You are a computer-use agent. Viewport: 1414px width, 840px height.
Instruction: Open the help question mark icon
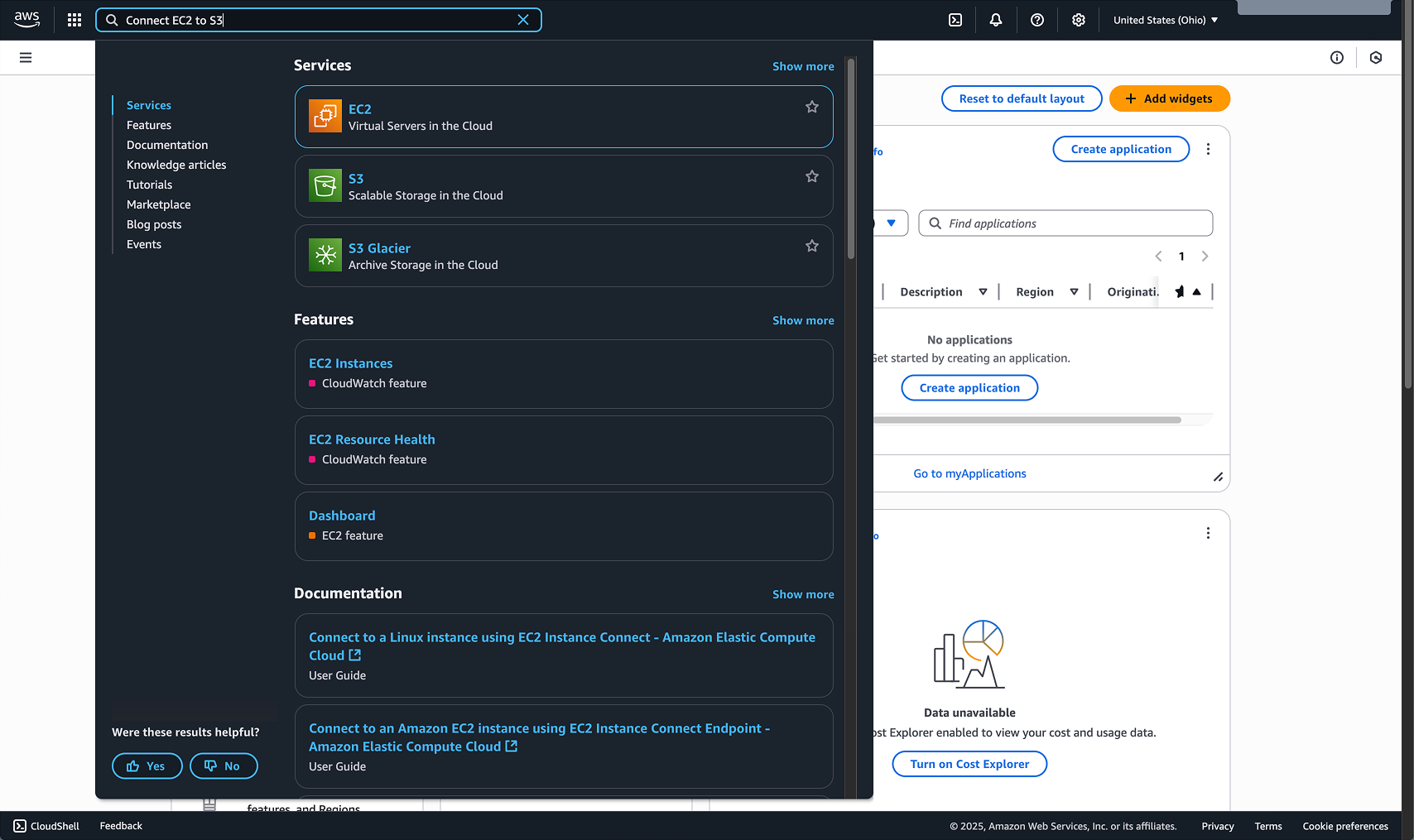pyautogui.click(x=1037, y=20)
